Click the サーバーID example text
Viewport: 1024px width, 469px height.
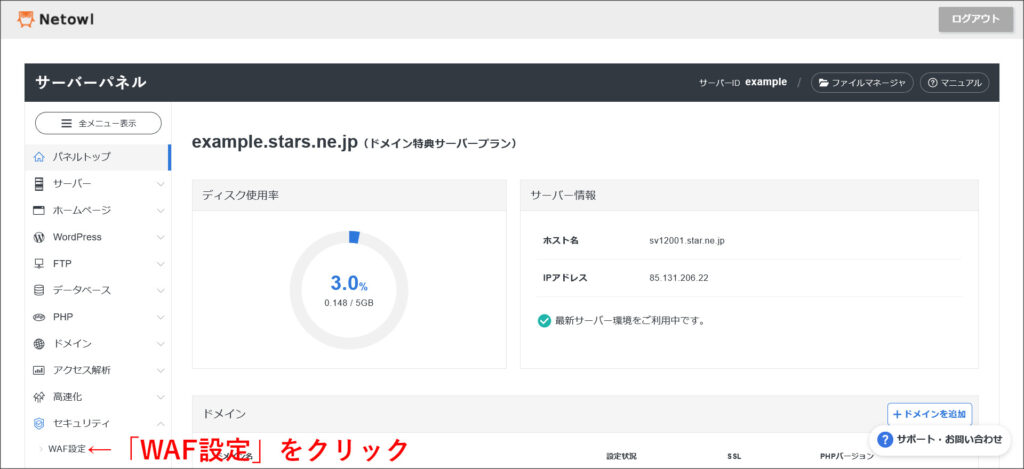tap(743, 83)
